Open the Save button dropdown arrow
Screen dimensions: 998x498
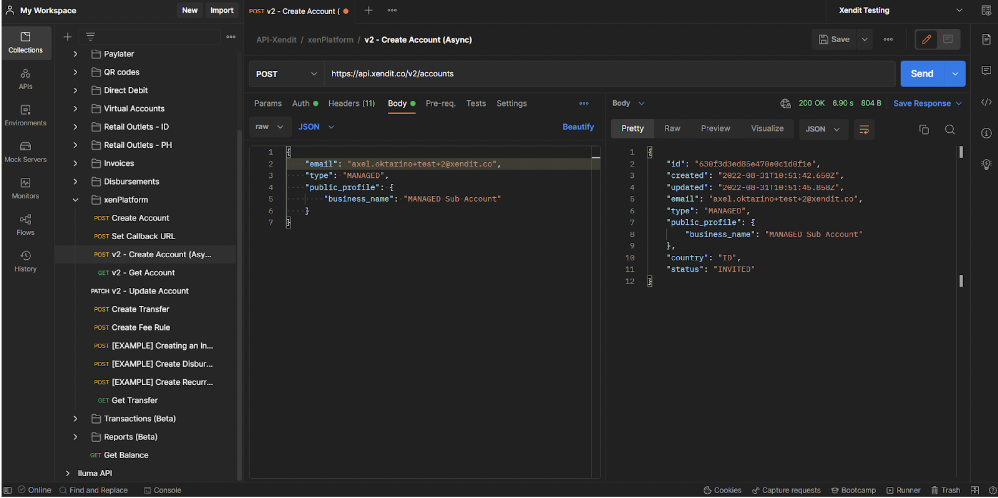pyautogui.click(x=864, y=39)
